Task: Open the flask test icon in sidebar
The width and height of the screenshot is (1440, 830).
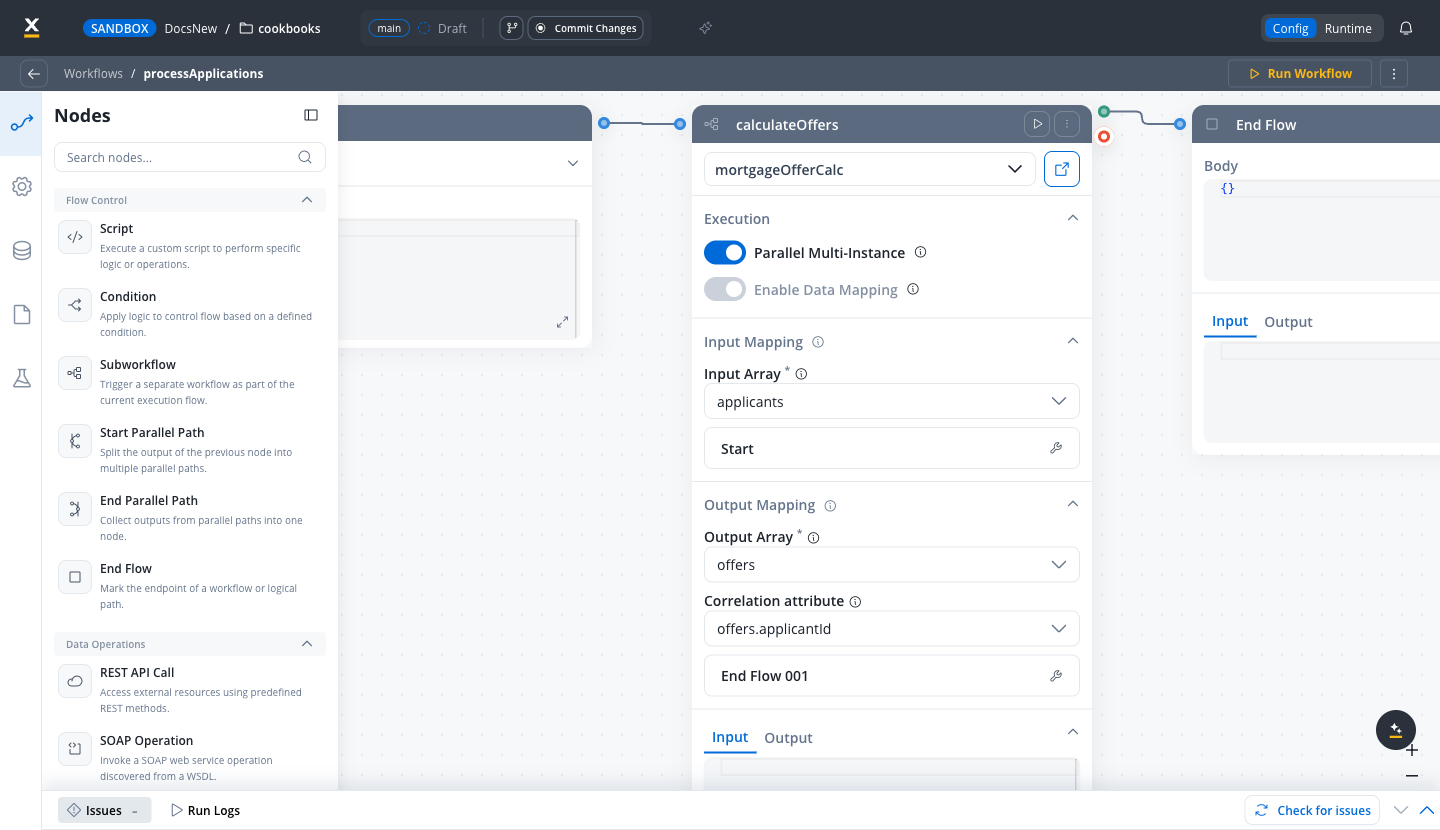Action: 21,378
